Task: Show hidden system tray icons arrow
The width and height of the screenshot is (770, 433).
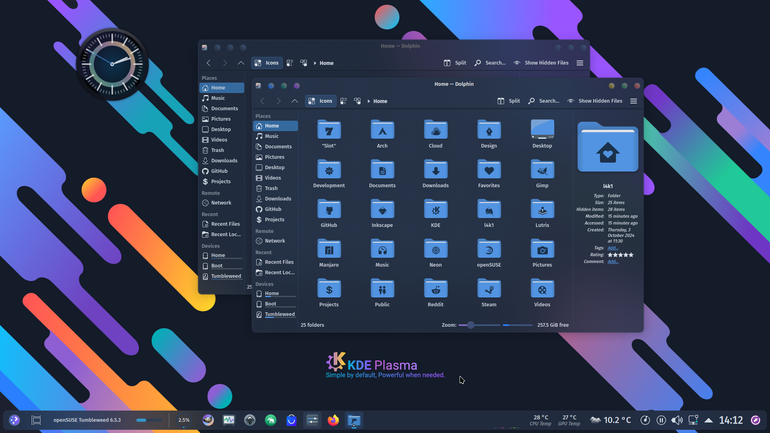Action: (709, 420)
